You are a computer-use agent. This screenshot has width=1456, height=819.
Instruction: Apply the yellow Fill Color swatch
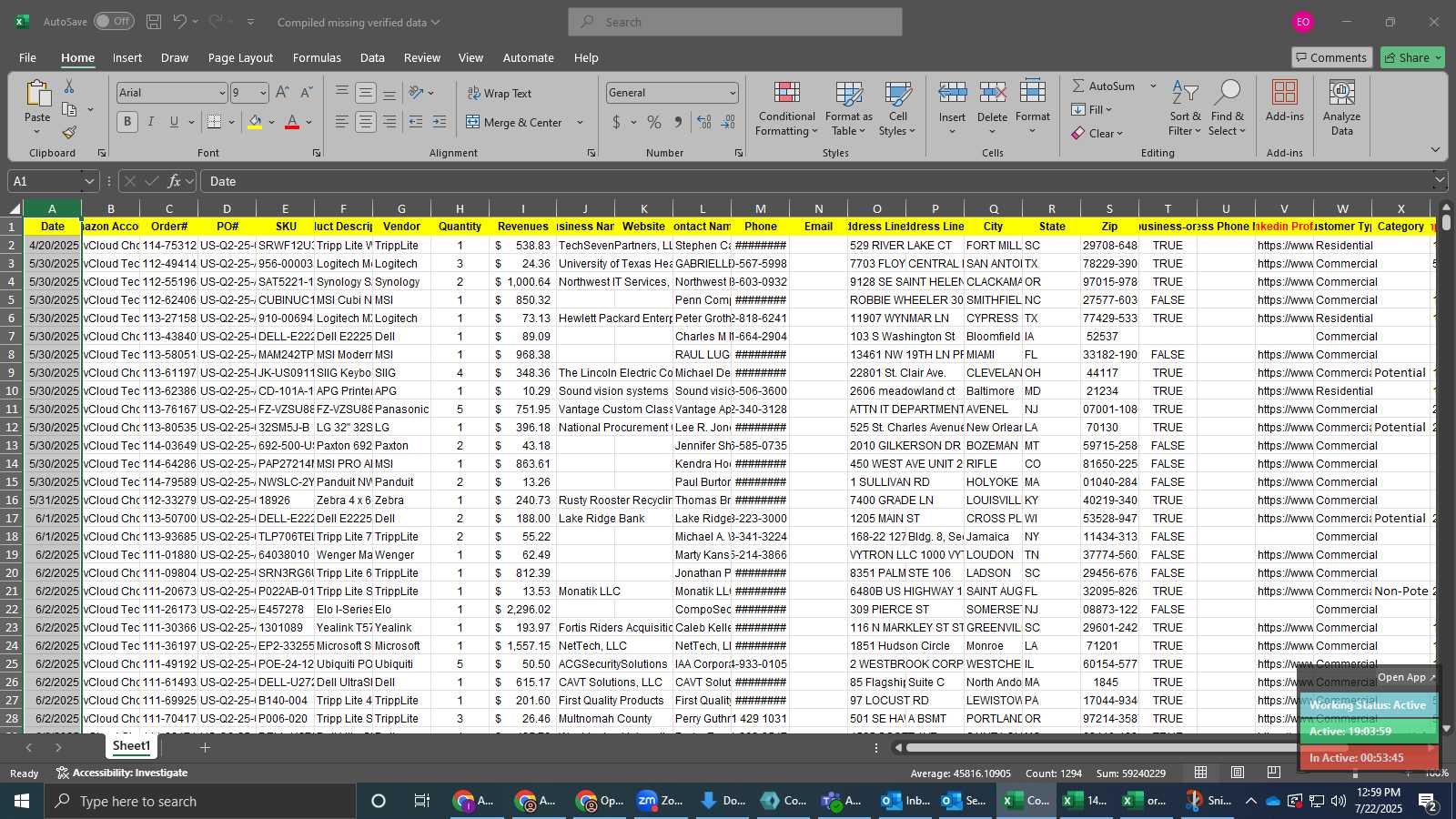coord(255,122)
